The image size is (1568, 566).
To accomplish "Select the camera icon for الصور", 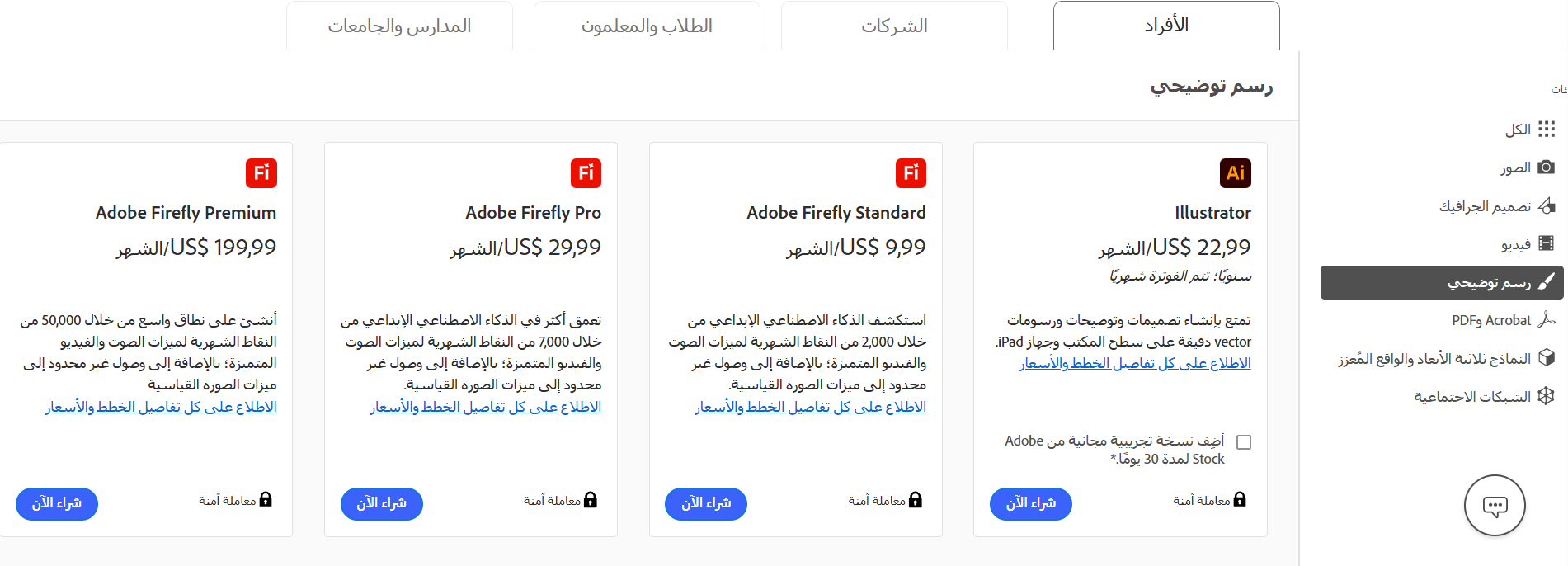I will click(1546, 167).
